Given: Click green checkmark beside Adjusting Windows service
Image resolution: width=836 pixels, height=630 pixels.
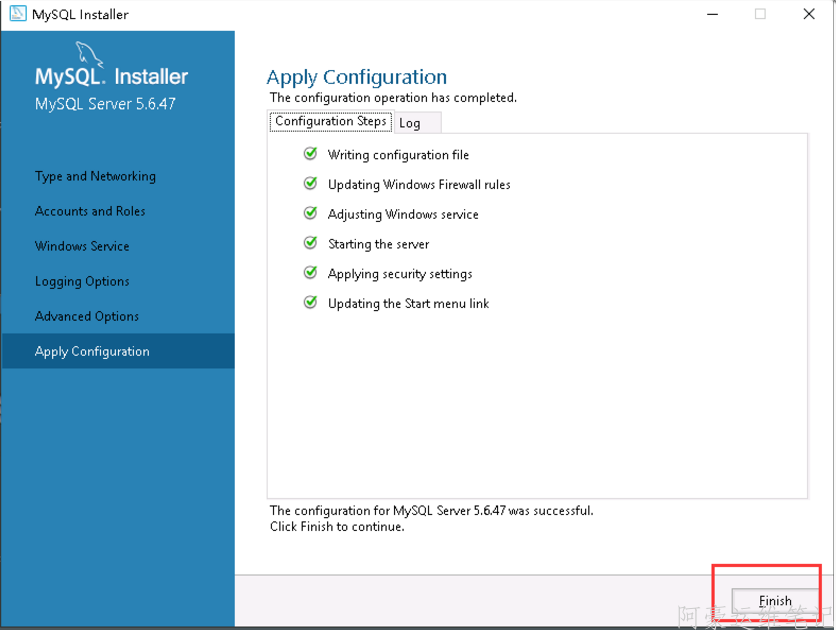Looking at the screenshot, I should point(310,214).
